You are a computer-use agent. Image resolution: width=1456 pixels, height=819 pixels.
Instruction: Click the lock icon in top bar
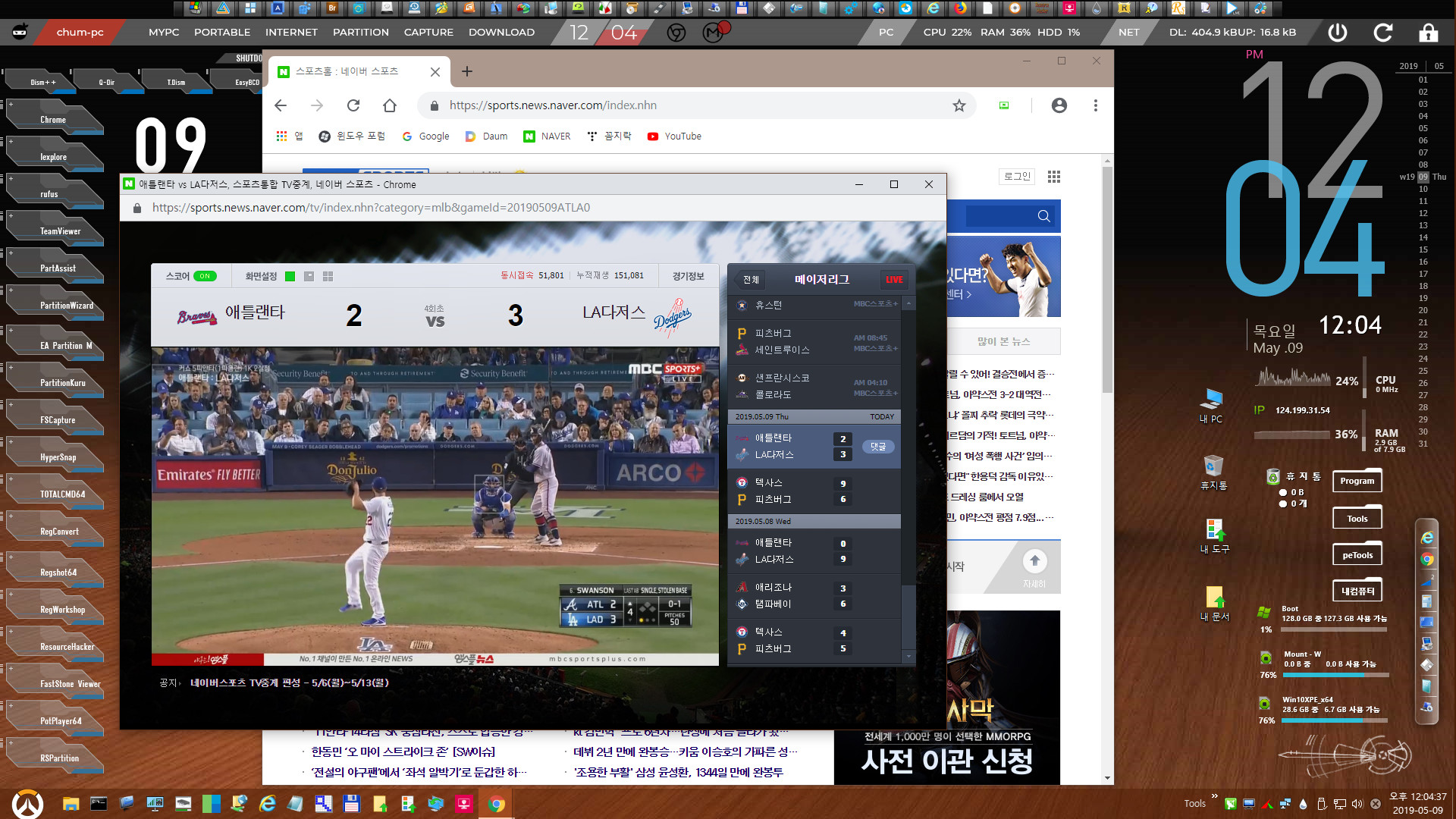click(x=1429, y=33)
